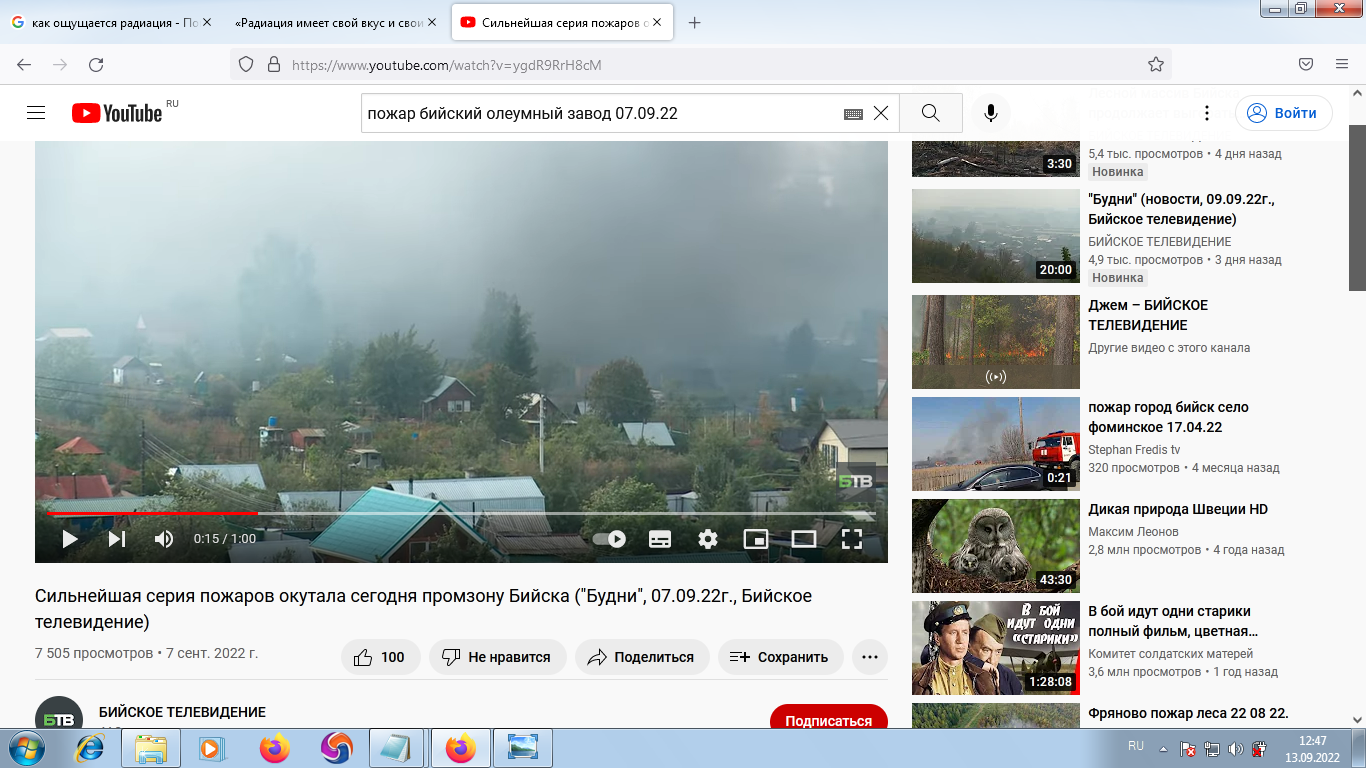Skip to the next video

pos(117,539)
